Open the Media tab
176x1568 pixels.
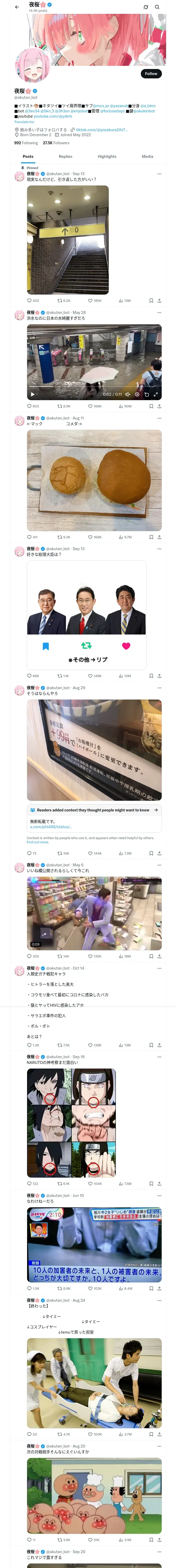148,157
